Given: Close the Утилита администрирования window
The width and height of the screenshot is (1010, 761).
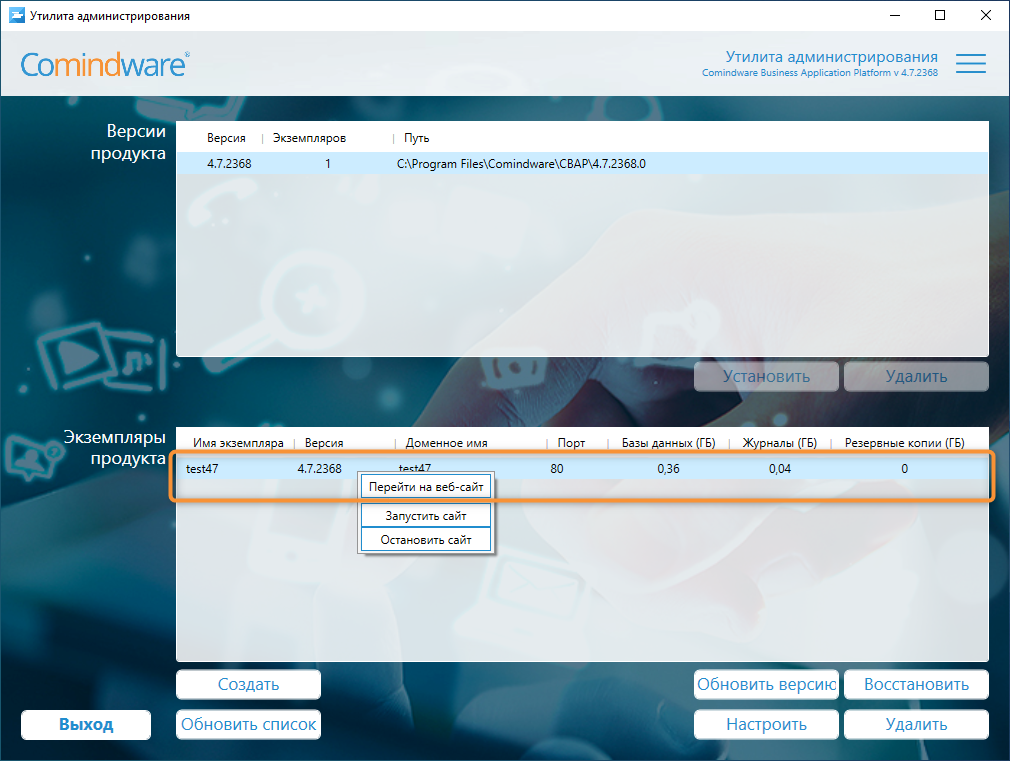Looking at the screenshot, I should click(986, 15).
